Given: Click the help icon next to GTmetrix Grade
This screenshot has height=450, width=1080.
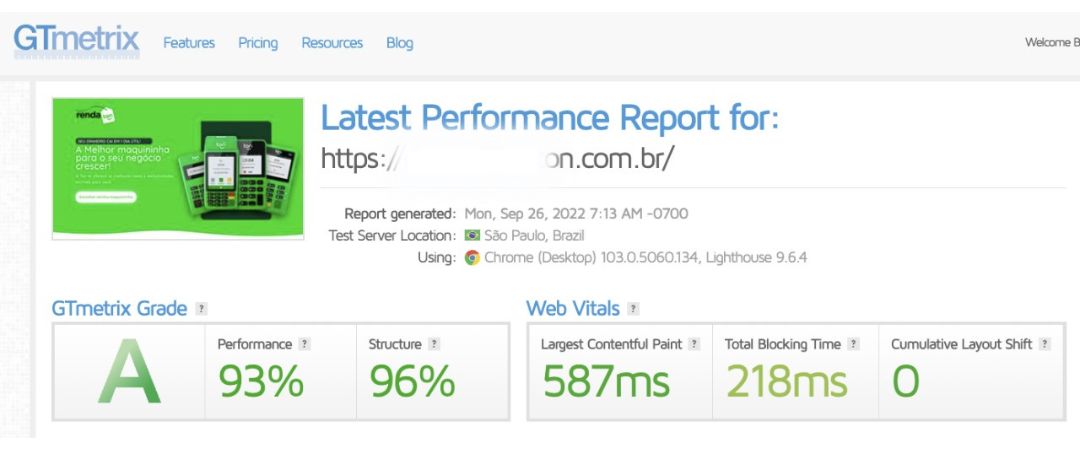Looking at the screenshot, I should point(200,309).
